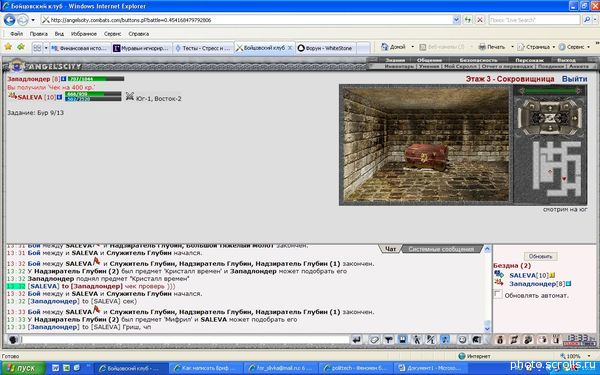
Task: Open the Файл menu
Action: 16,34
